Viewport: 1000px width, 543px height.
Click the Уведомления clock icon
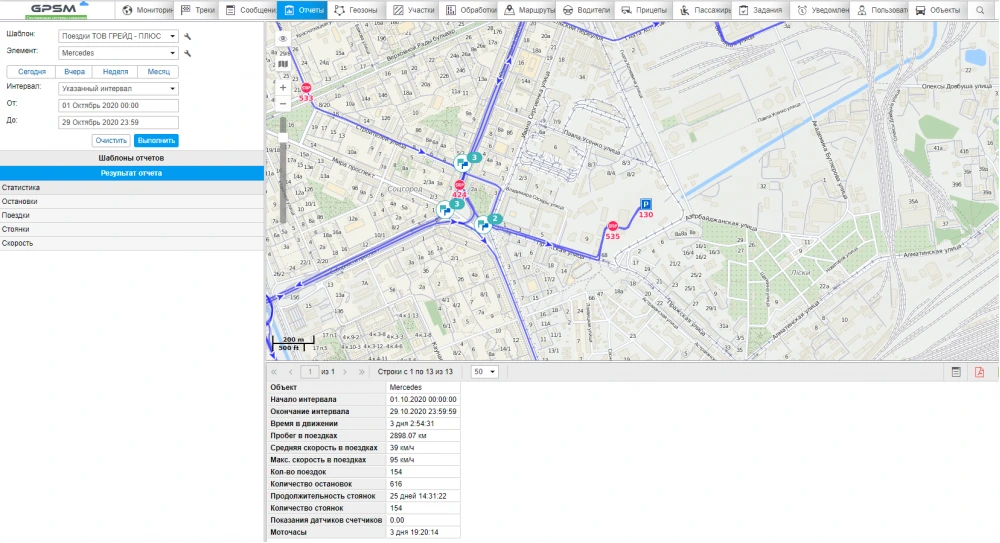802,10
